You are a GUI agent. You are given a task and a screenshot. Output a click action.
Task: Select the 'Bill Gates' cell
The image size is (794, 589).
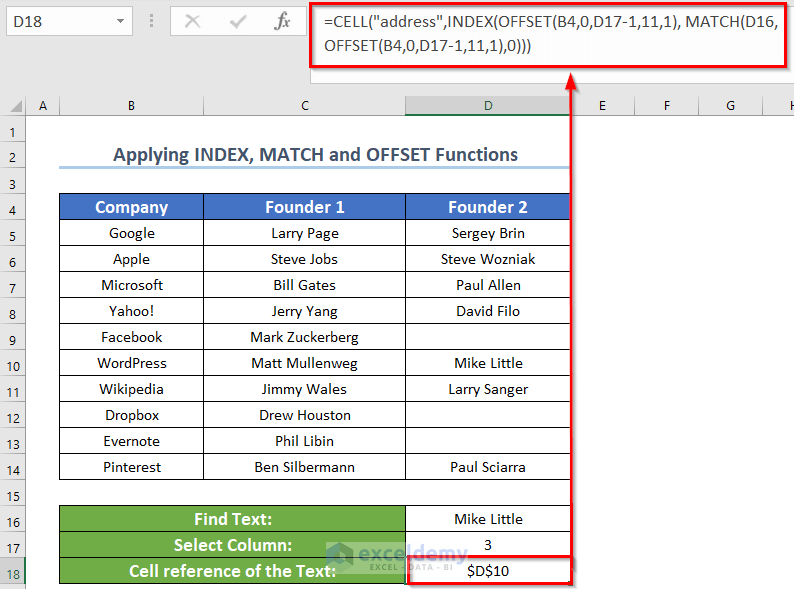click(x=304, y=285)
